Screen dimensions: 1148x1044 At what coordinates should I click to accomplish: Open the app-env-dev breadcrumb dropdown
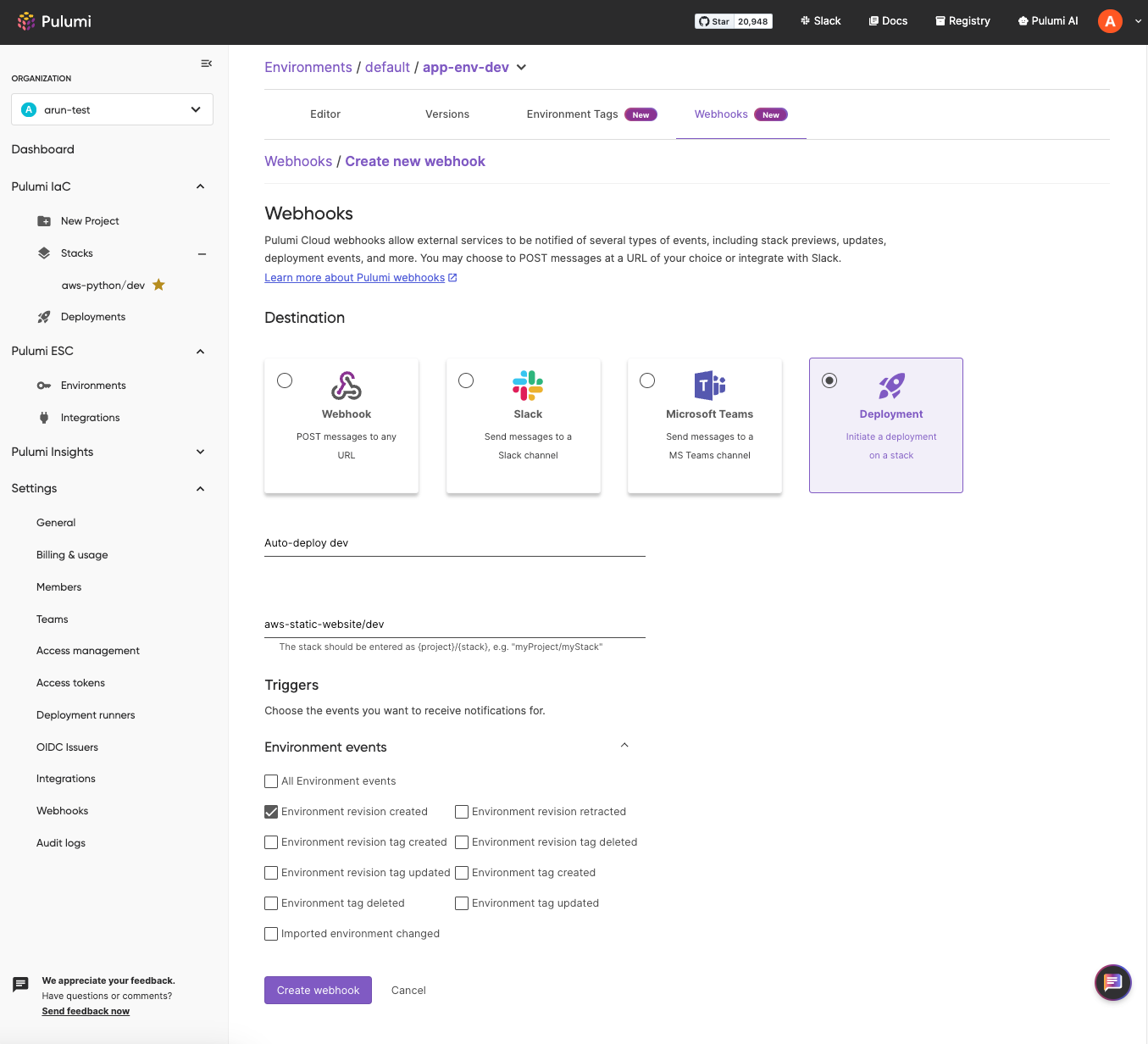(521, 67)
